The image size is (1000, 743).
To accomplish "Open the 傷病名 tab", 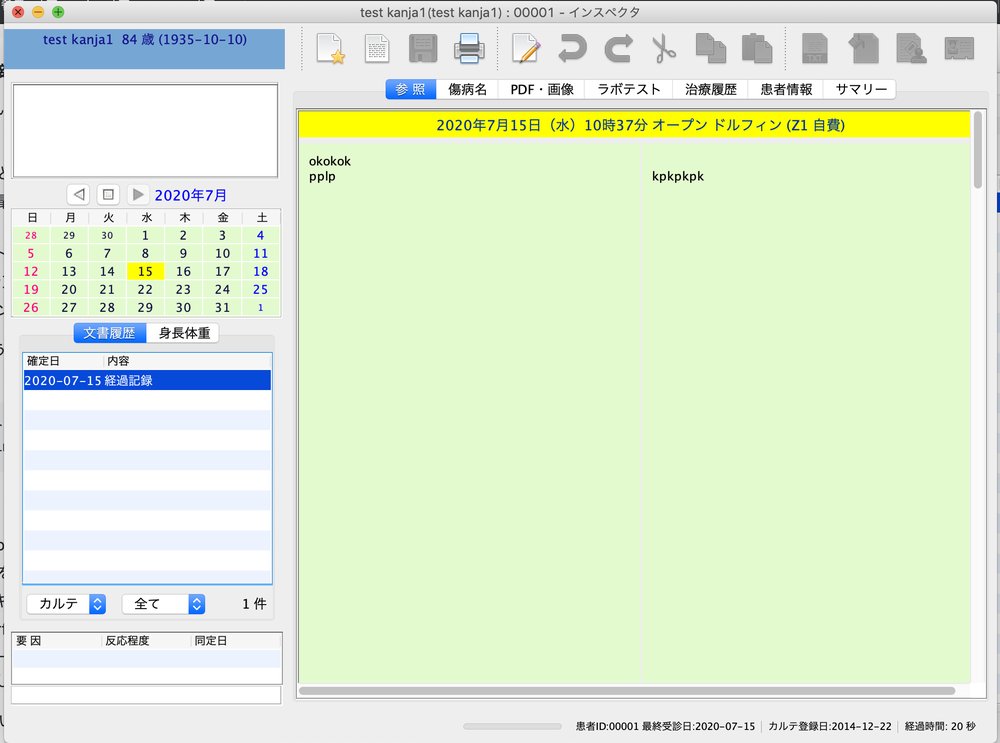I will 467,89.
